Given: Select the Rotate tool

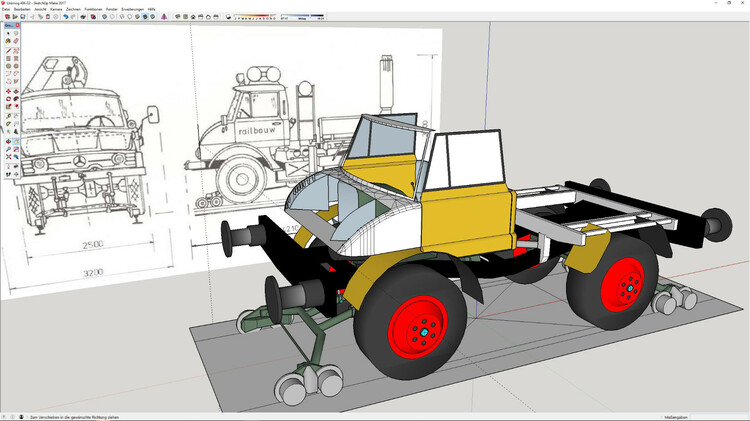Looking at the screenshot, I should pos(7,100).
